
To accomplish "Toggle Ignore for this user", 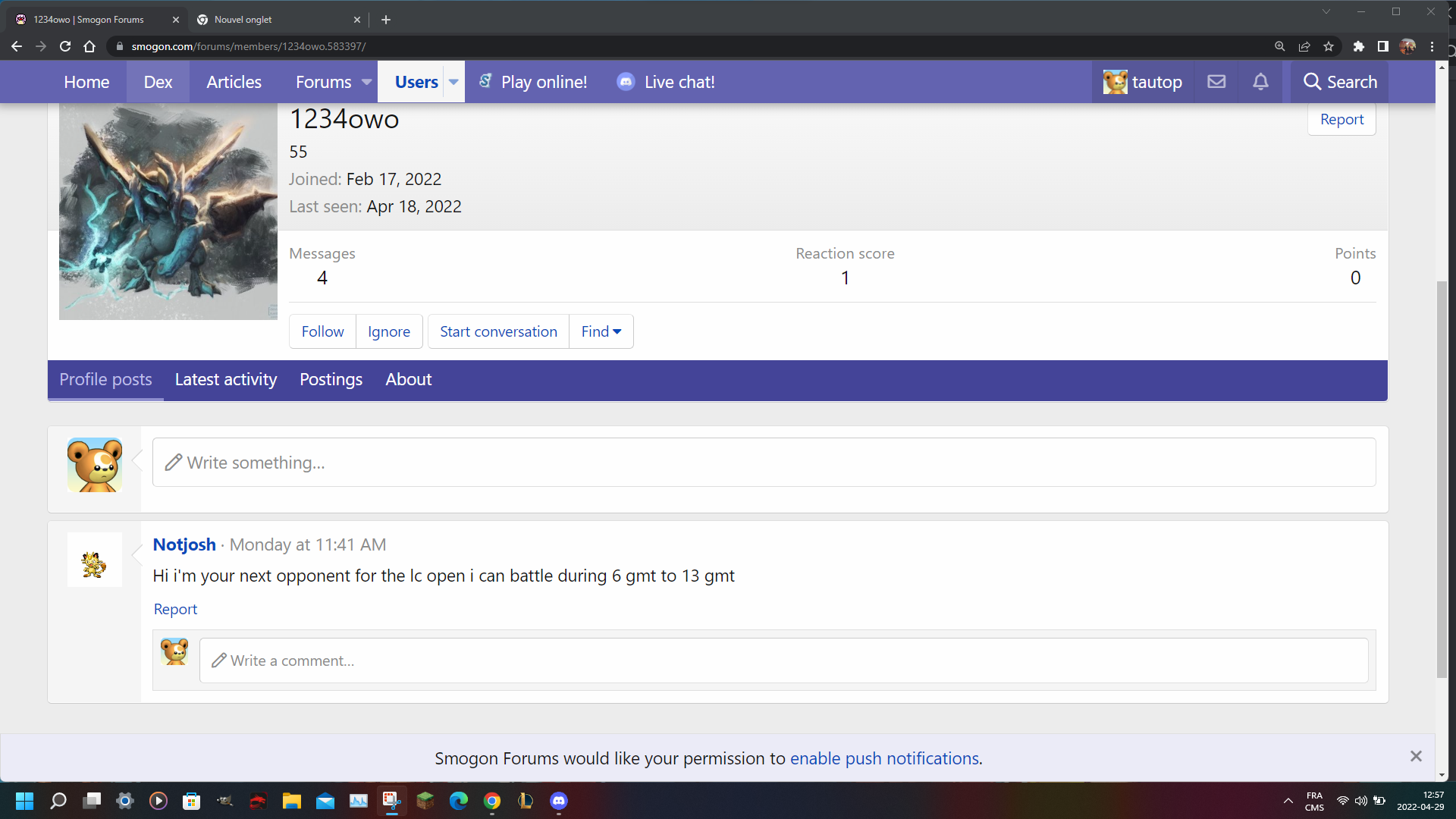I will 389,331.
